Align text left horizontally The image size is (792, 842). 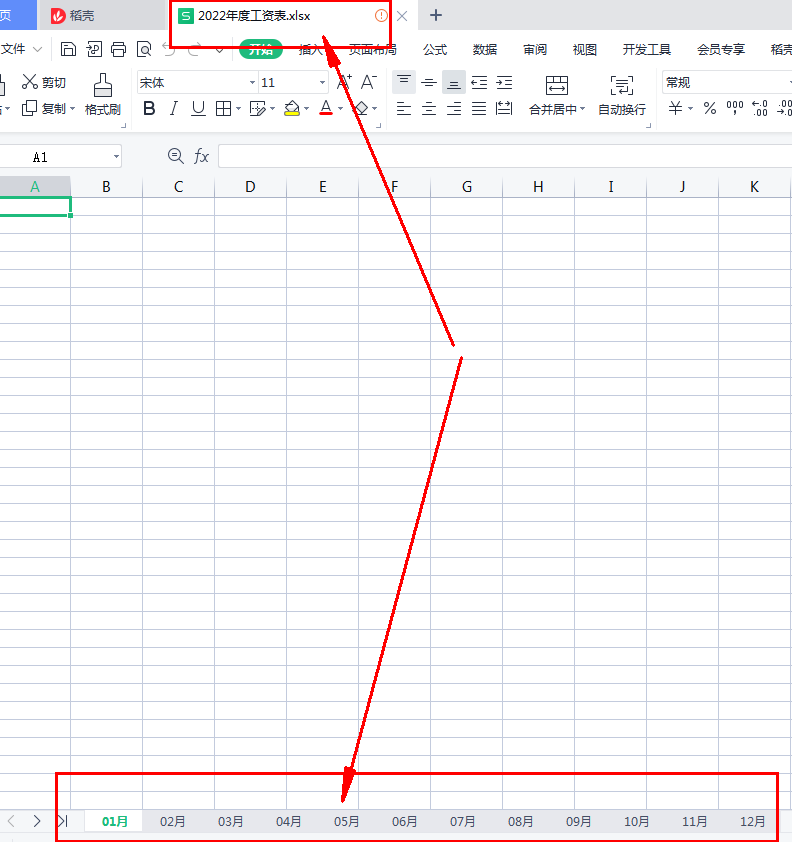pos(404,108)
